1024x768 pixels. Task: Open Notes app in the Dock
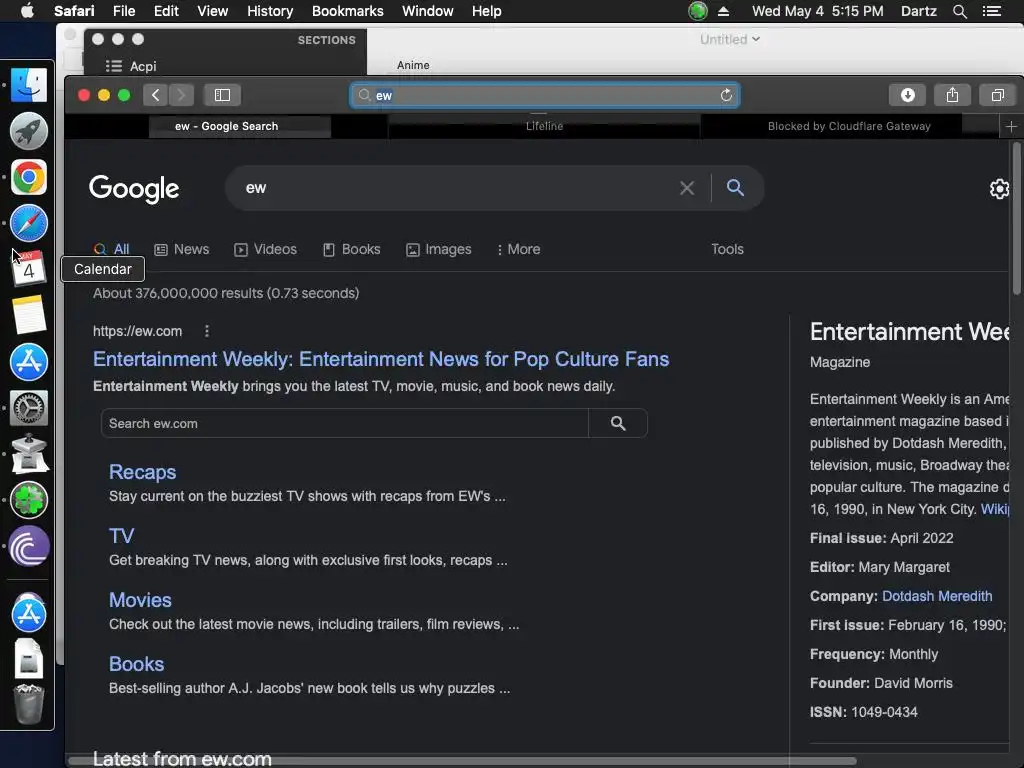click(x=29, y=315)
